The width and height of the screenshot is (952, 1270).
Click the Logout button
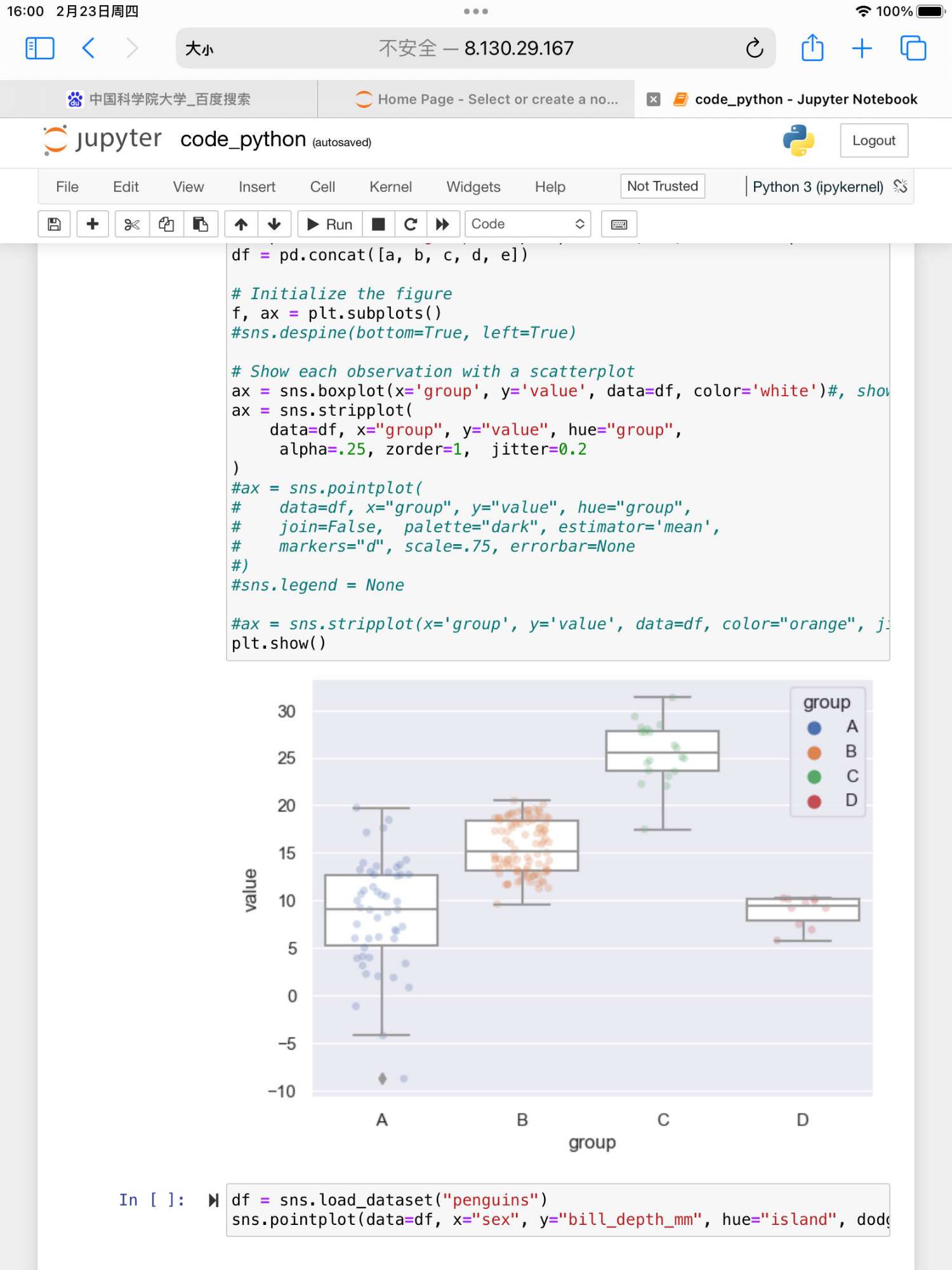coord(874,140)
